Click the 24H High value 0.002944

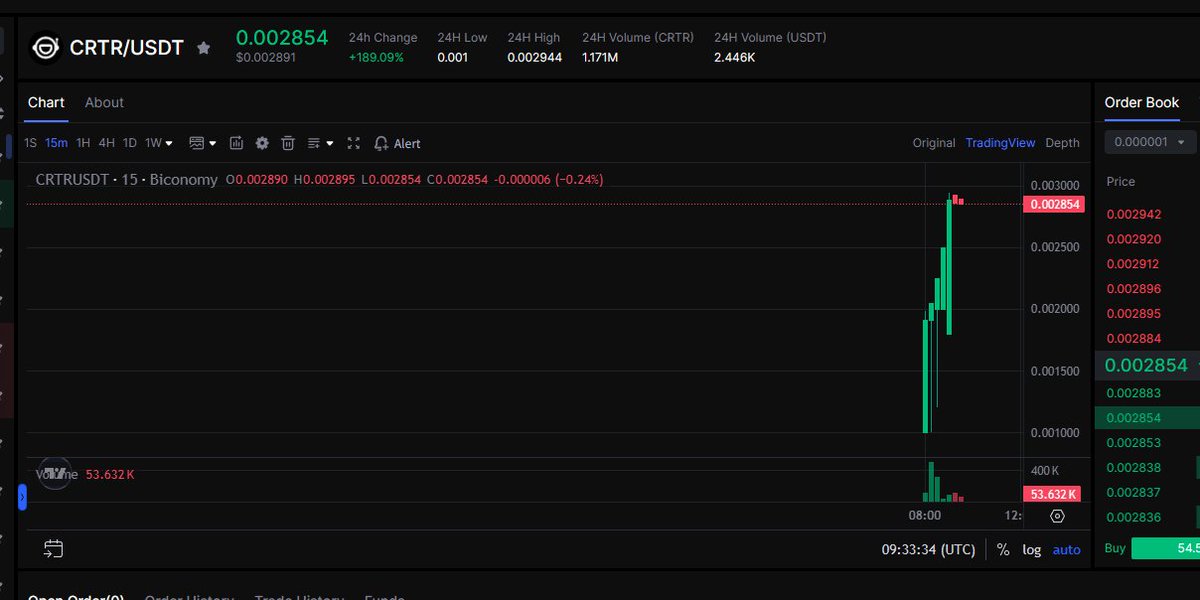(x=535, y=58)
